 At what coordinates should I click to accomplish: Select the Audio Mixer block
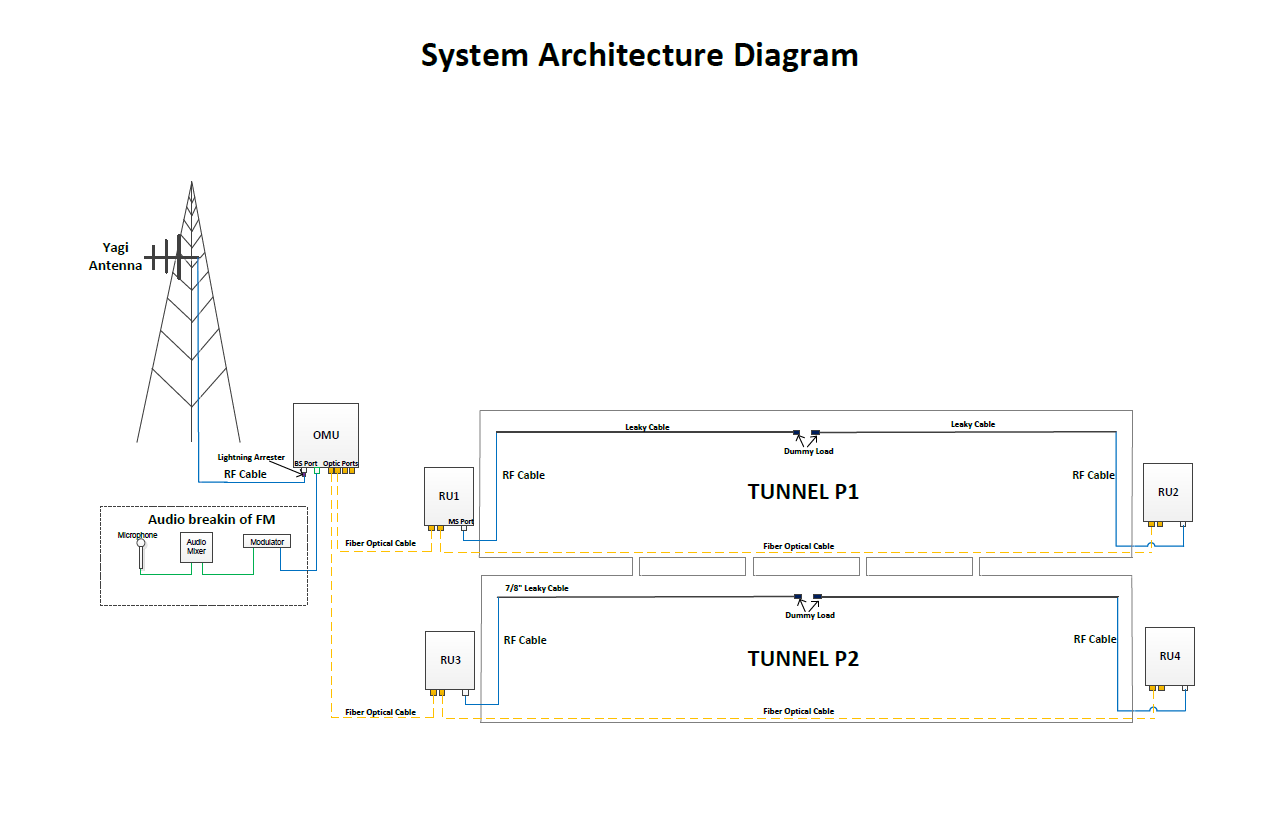tap(196, 547)
